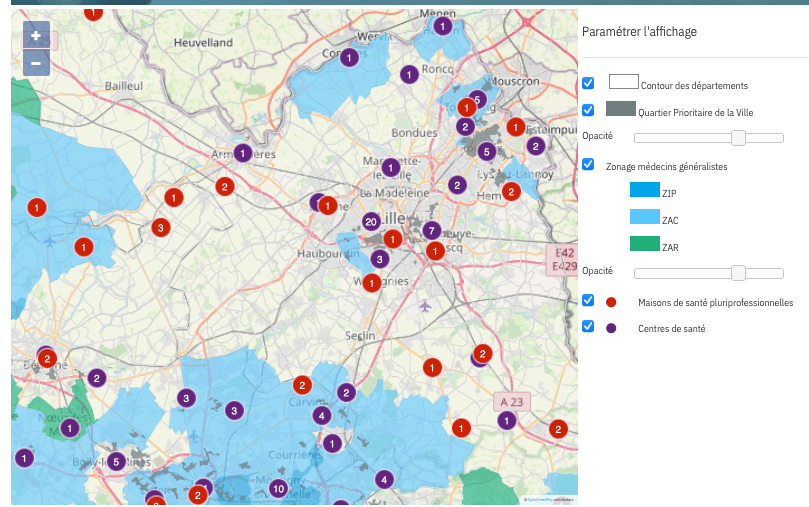Open the OpenStreetMap attribution link

[540, 499]
